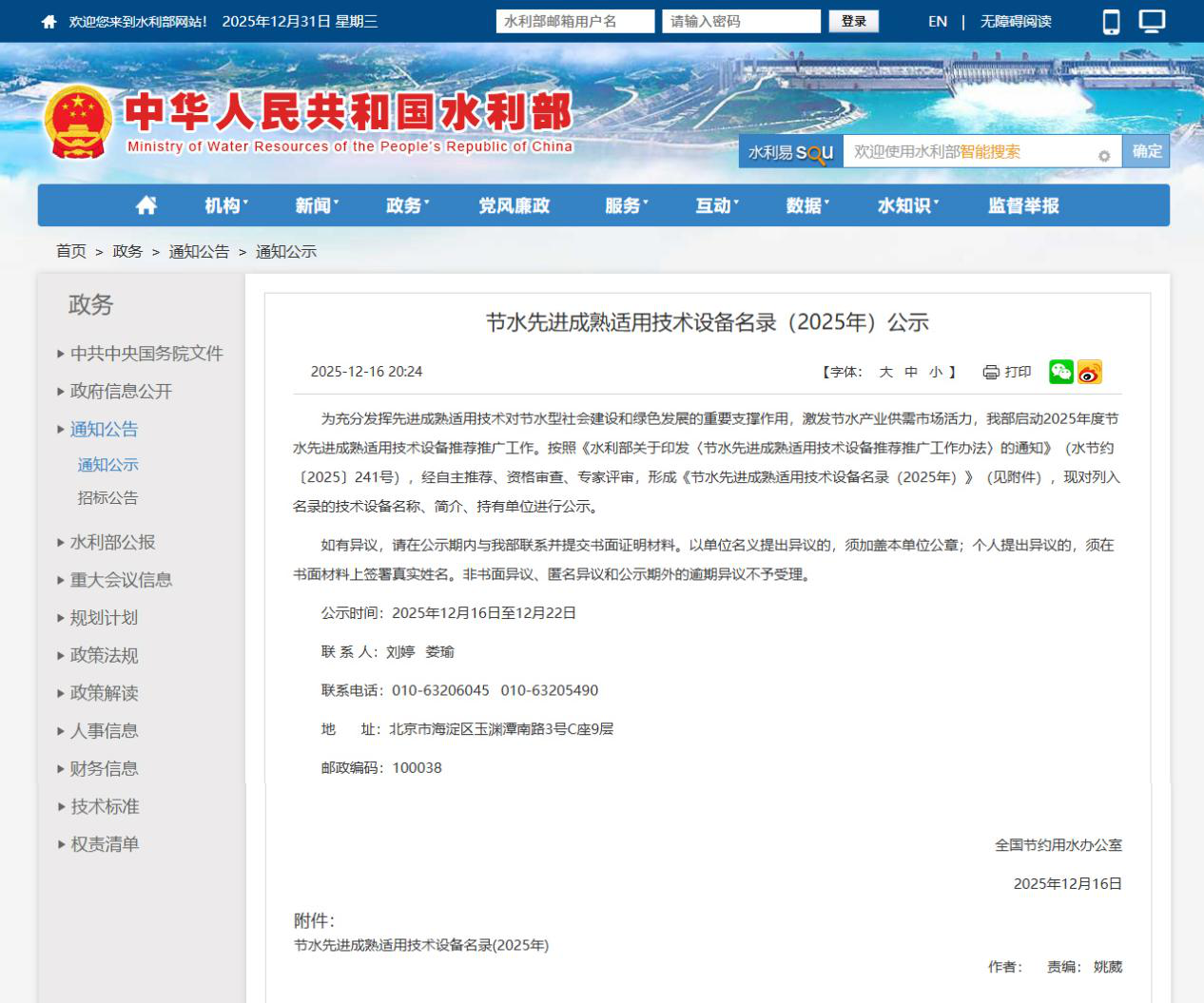Open the 机构 dropdown menu
This screenshot has height=1003, width=1204.
[x=223, y=205]
